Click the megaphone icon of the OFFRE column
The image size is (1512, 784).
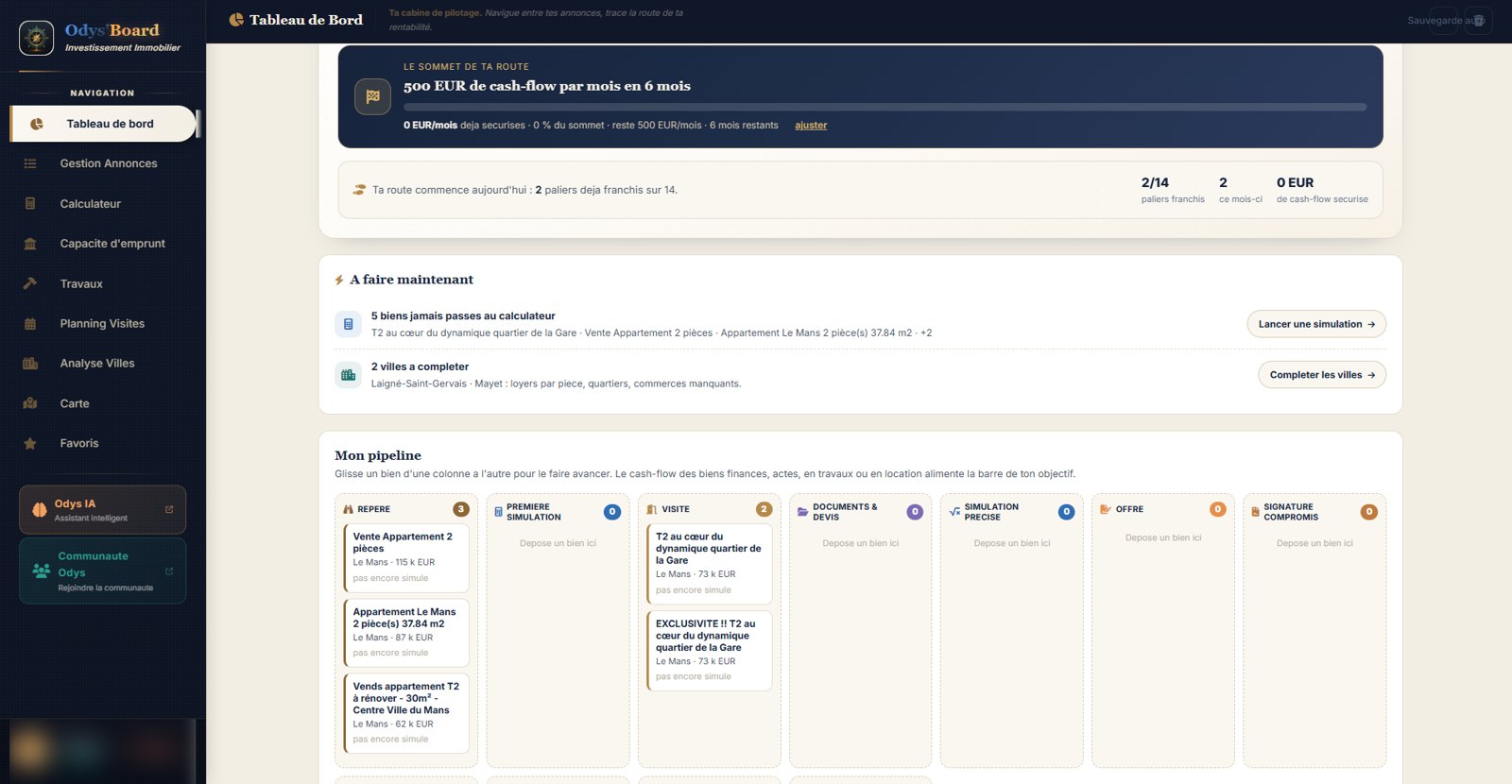click(1106, 509)
